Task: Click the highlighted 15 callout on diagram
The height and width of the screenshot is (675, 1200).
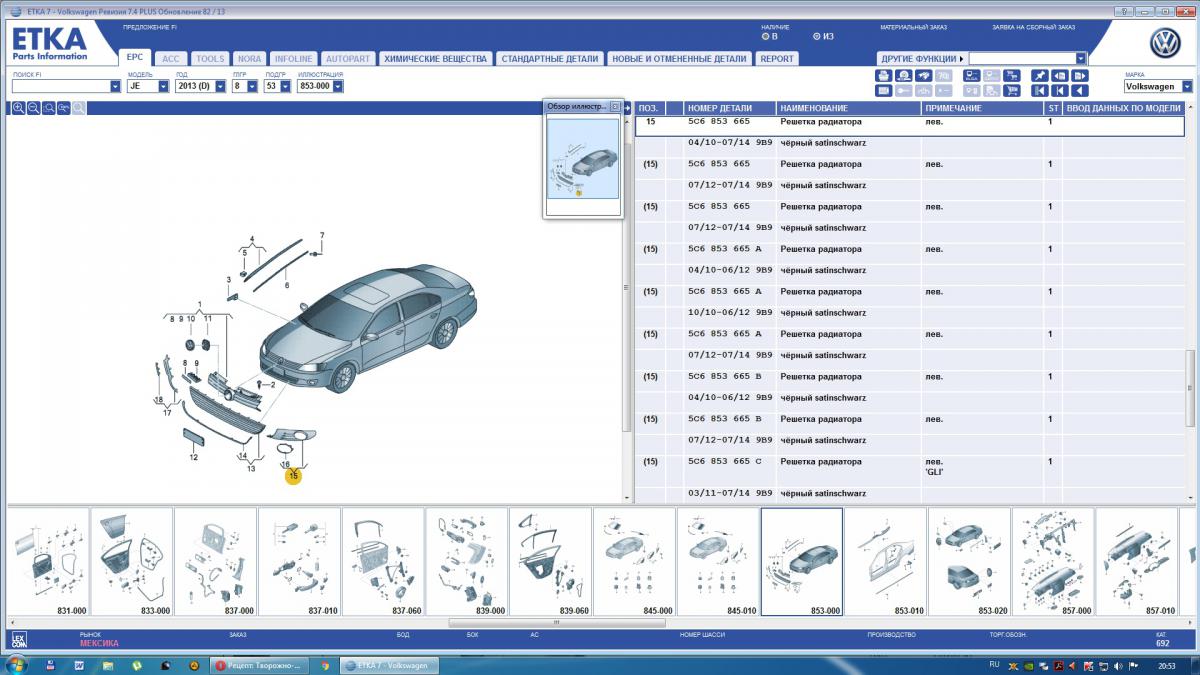Action: [293, 476]
